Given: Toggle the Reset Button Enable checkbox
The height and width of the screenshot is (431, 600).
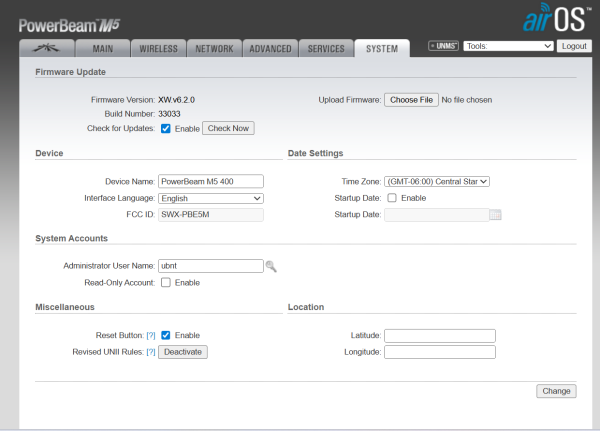Looking at the screenshot, I should point(166,335).
